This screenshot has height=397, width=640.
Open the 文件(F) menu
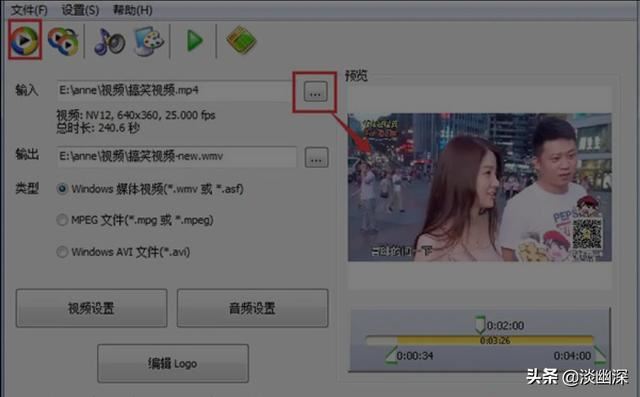click(29, 9)
